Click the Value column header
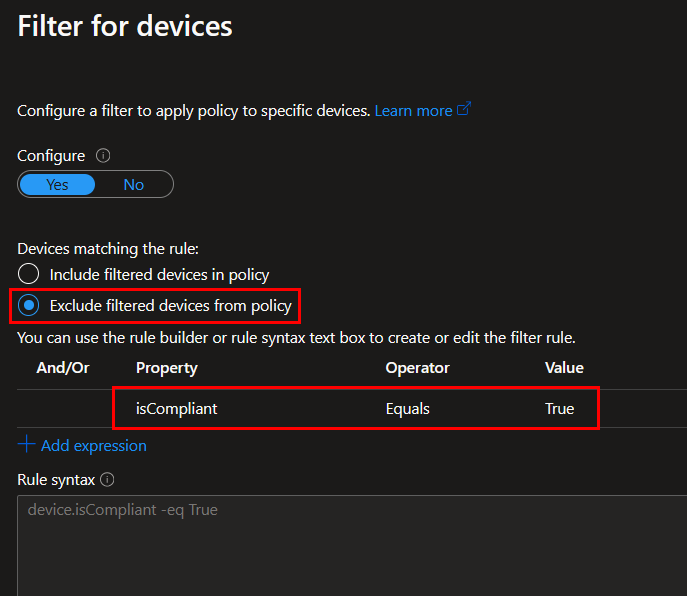Viewport: 687px width, 596px height. tap(564, 368)
